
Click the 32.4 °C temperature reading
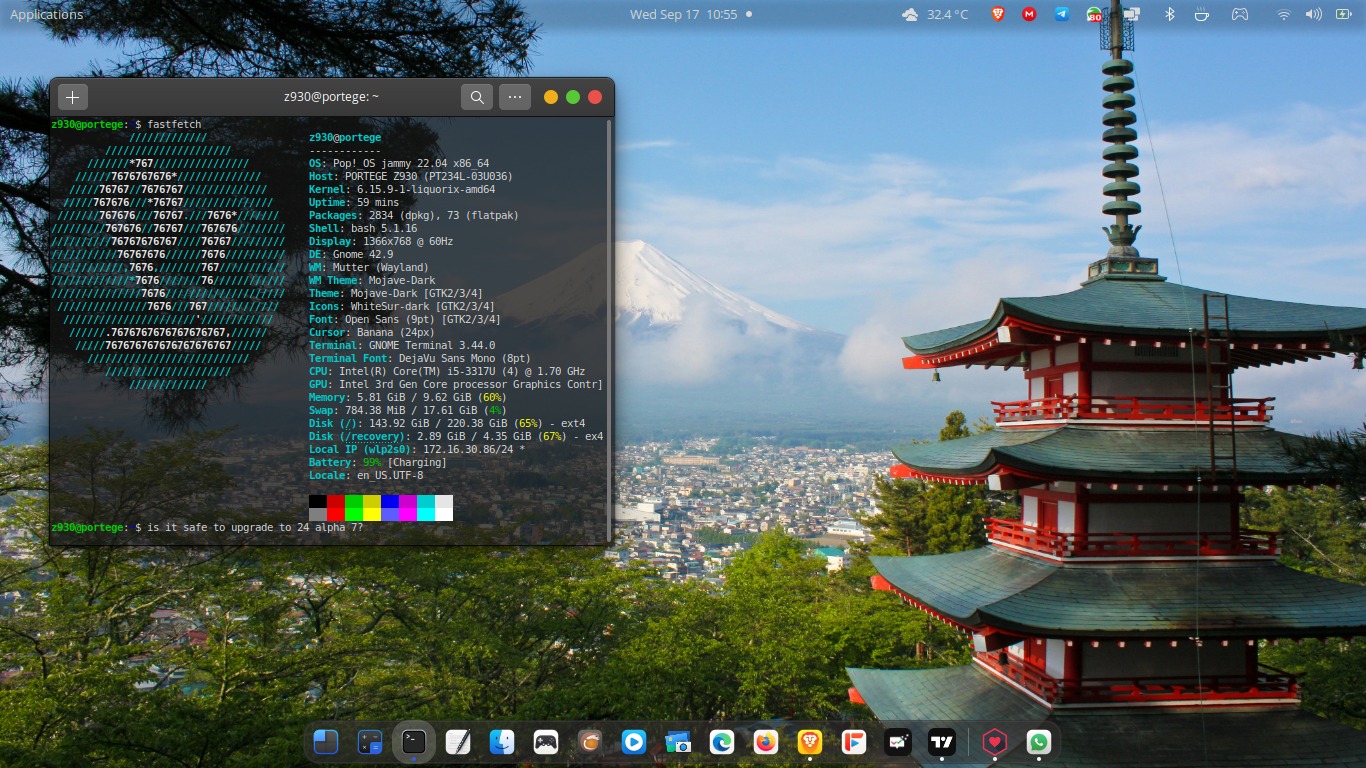coord(948,14)
